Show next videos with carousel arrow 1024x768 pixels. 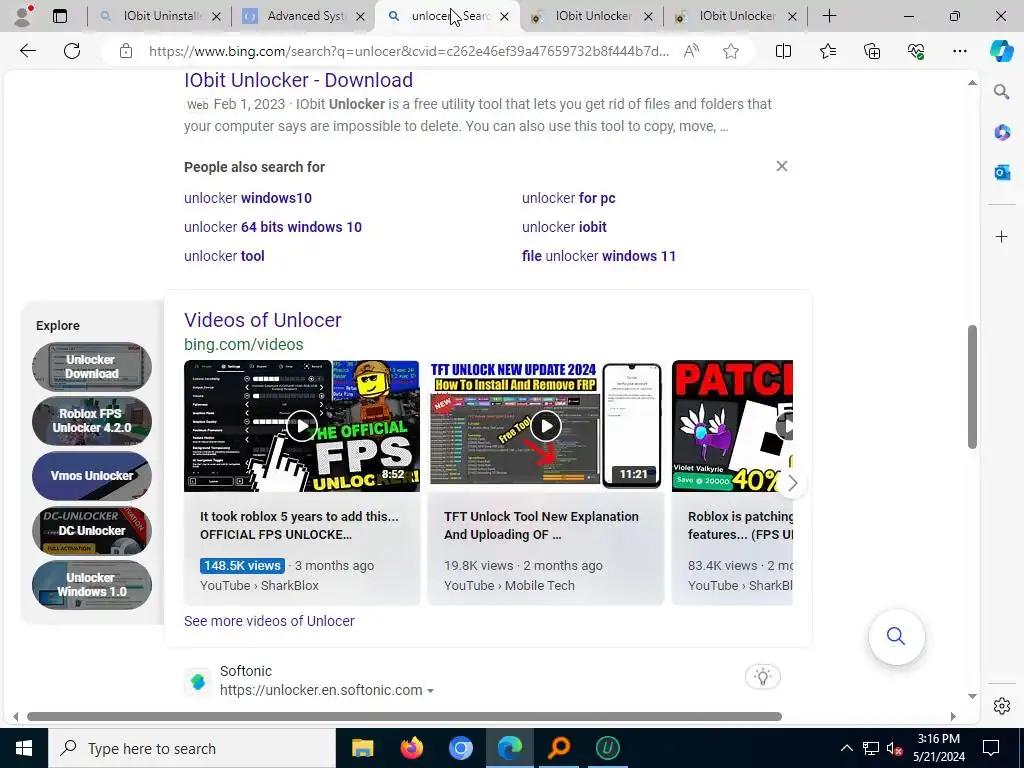(792, 483)
